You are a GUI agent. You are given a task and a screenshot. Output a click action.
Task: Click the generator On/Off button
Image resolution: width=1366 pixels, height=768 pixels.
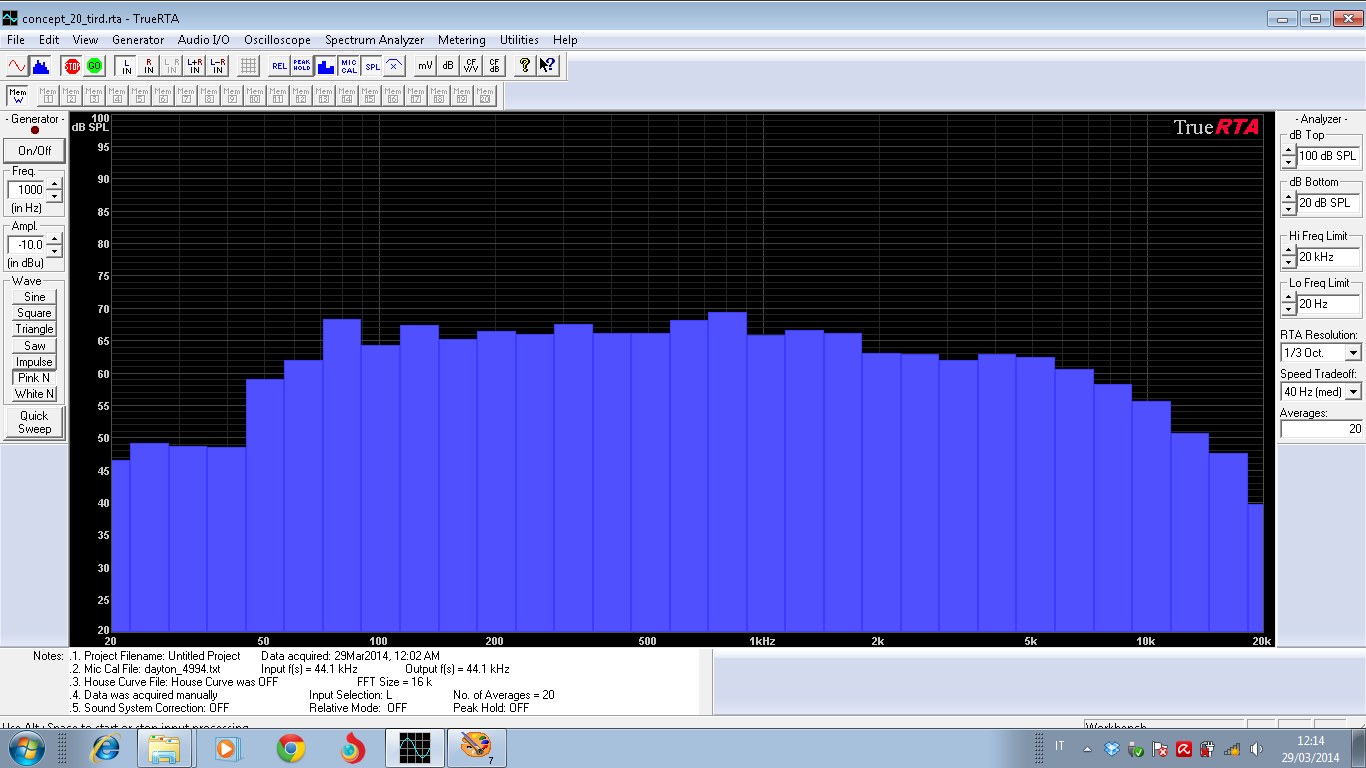[x=34, y=151]
